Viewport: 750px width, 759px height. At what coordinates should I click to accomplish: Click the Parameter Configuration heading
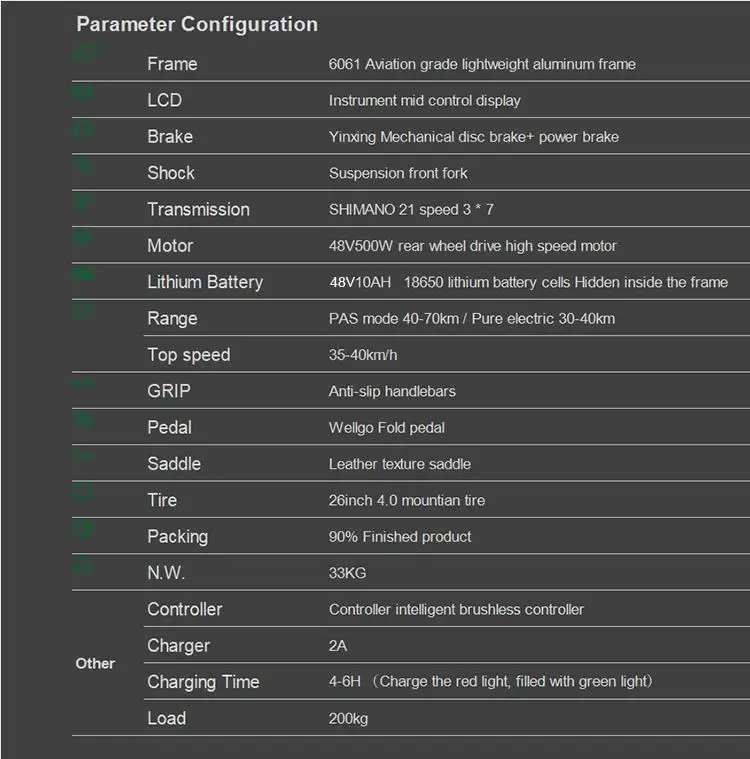click(197, 24)
